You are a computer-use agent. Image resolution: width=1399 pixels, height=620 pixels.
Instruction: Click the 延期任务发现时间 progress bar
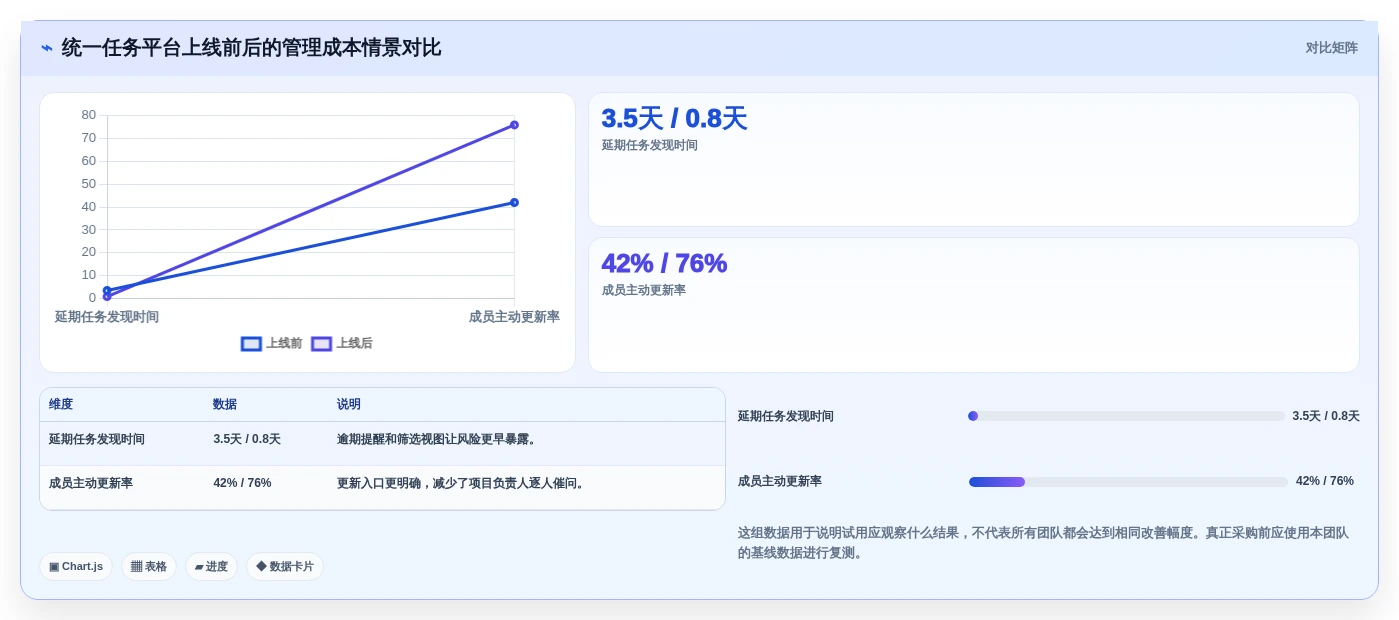[1126, 416]
